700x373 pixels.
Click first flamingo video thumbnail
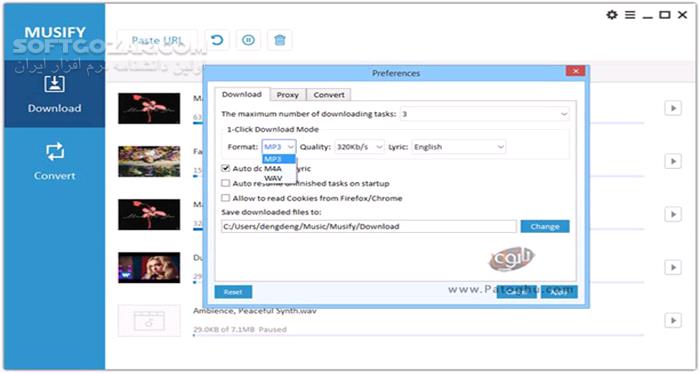click(x=149, y=108)
